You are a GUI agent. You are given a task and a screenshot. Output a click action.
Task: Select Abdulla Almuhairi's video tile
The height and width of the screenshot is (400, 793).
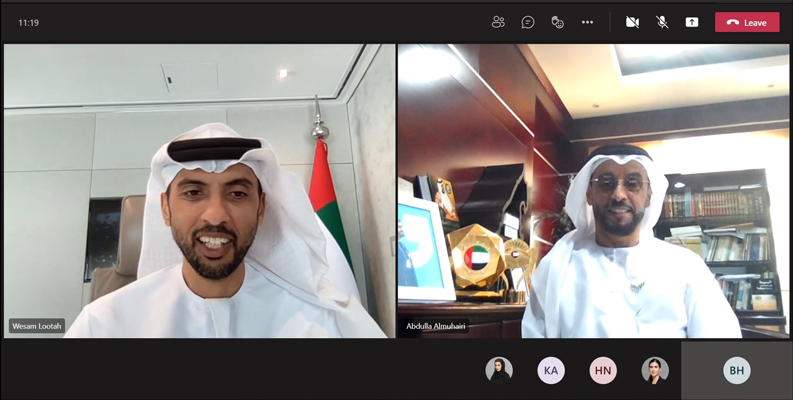[593, 191]
